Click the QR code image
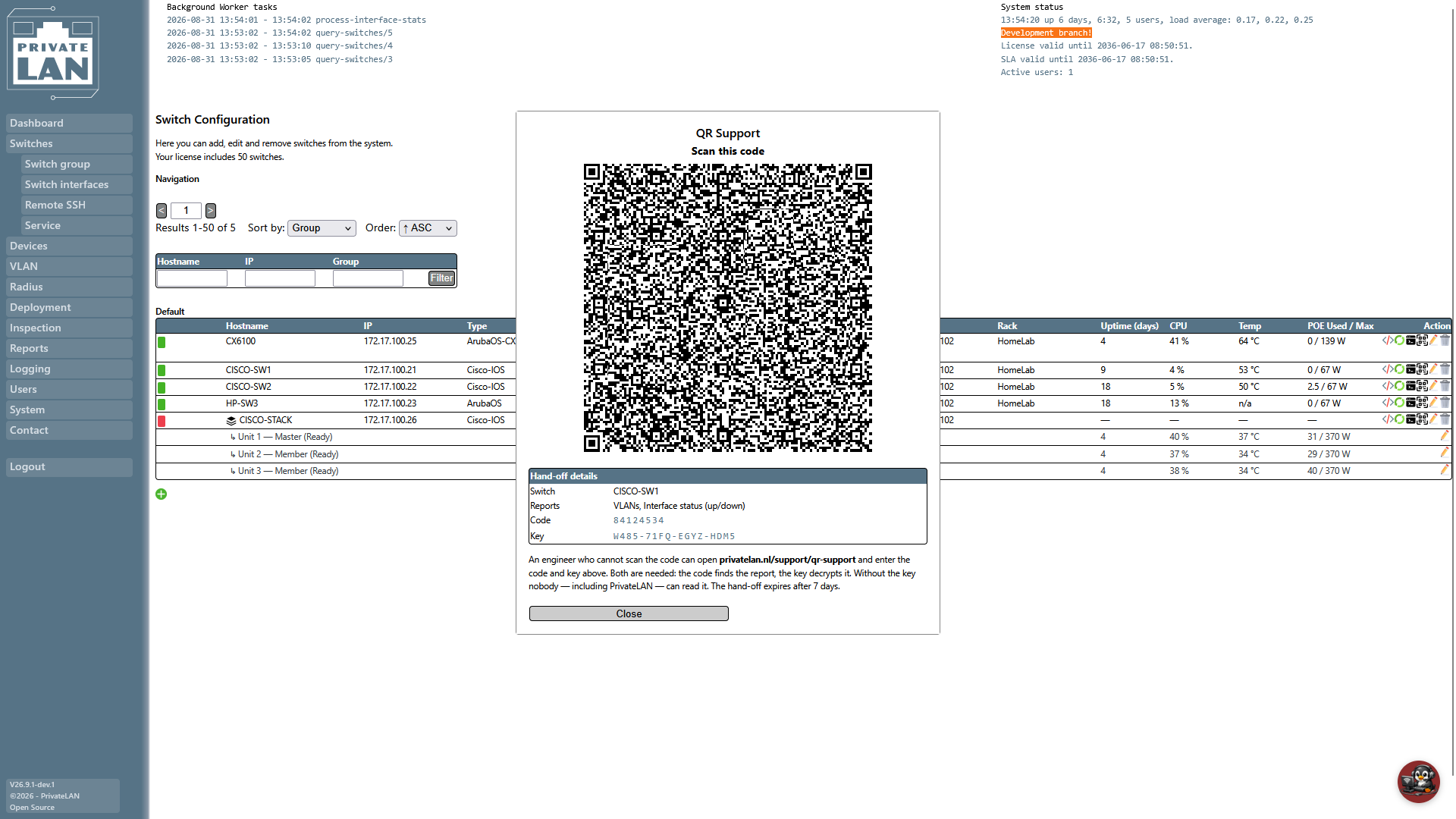The height and width of the screenshot is (819, 1456). (728, 308)
